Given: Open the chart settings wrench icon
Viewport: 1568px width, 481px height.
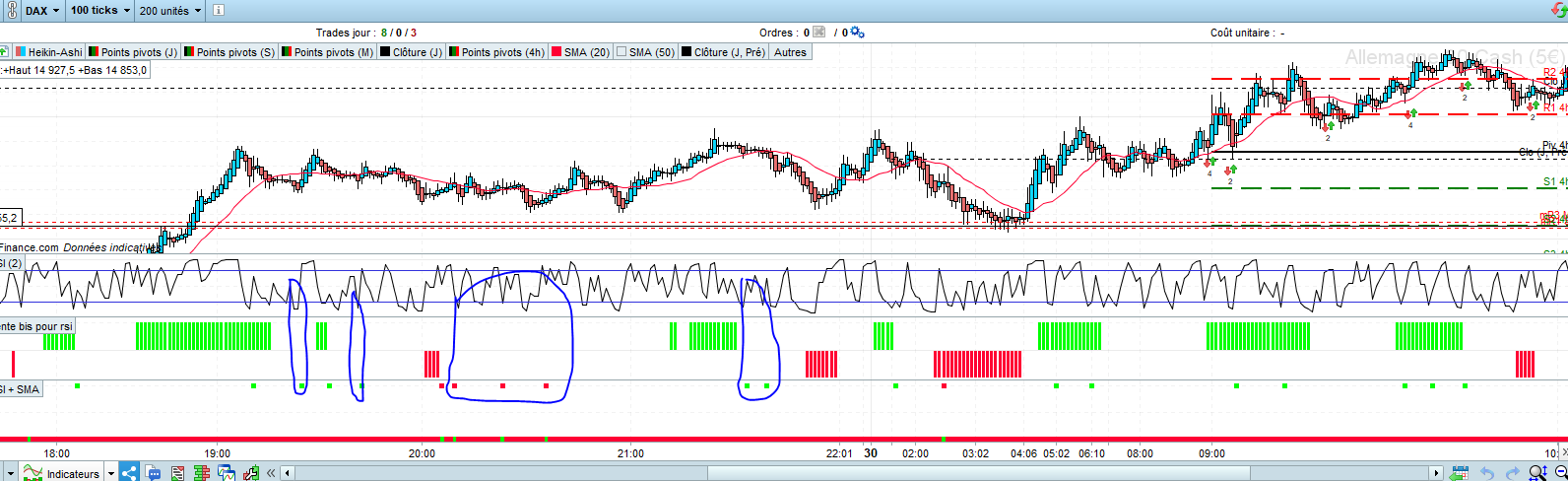Looking at the screenshot, I should click(x=252, y=473).
